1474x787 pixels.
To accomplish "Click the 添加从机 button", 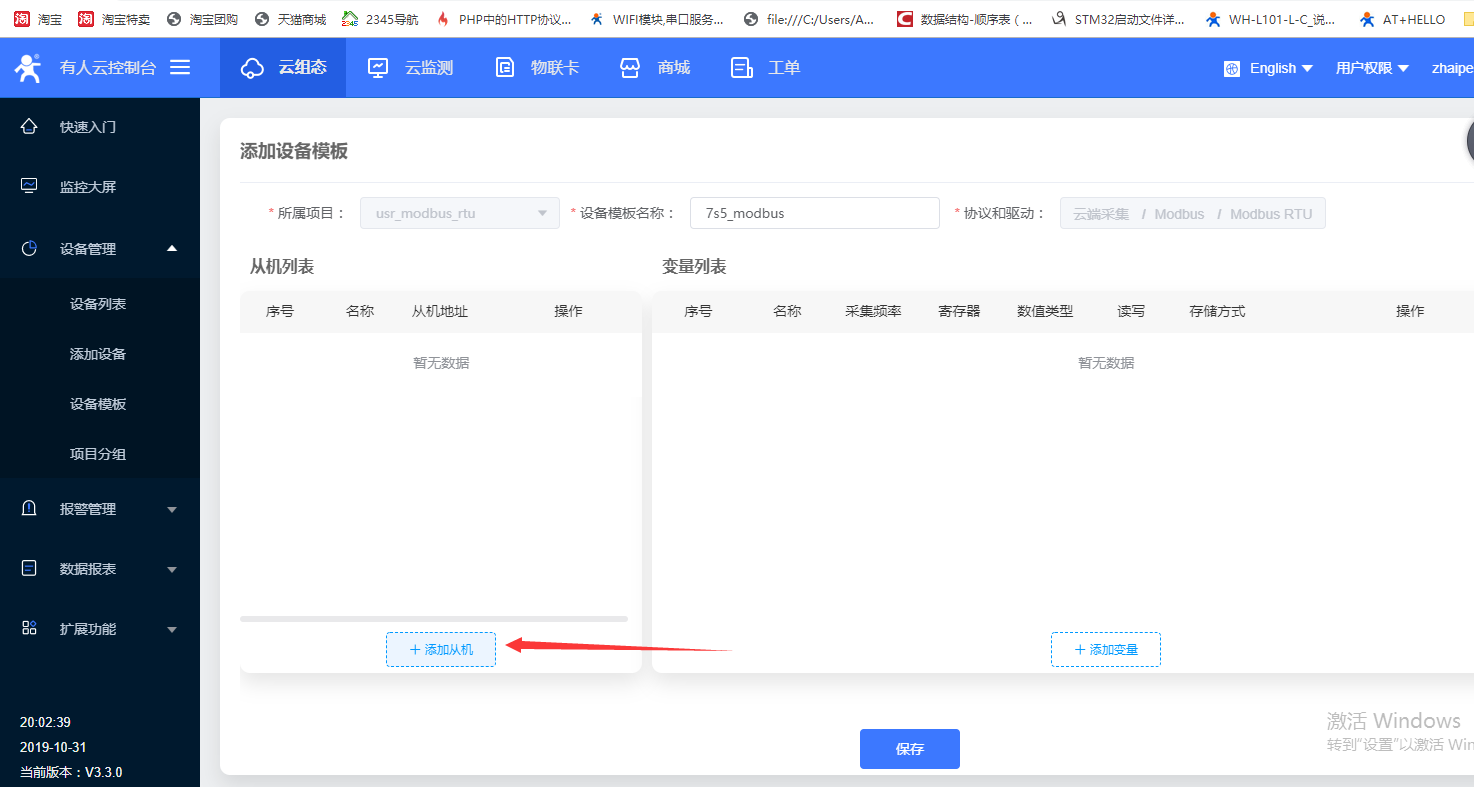I will 441,649.
